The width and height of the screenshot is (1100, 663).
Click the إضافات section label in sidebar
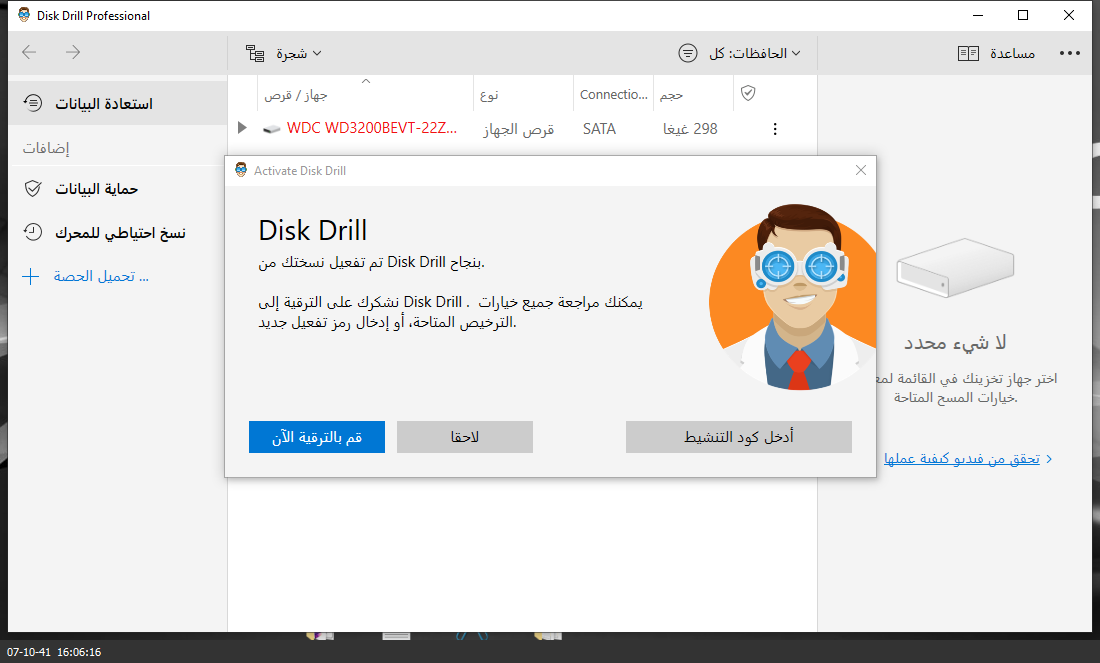[46, 148]
